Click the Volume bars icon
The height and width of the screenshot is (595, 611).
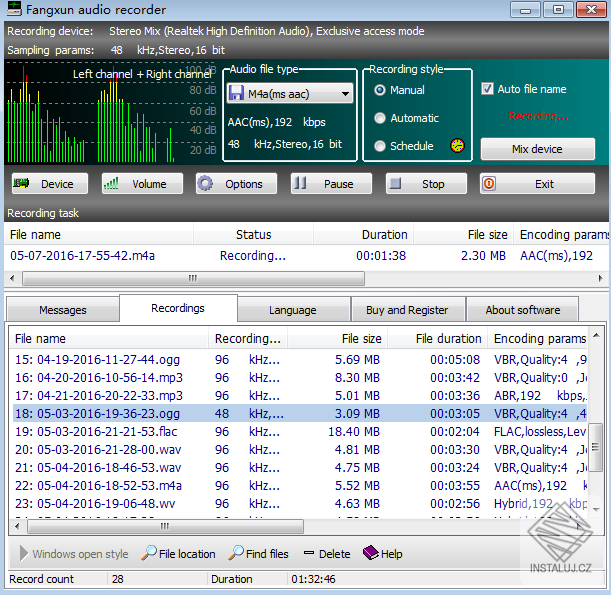coord(111,183)
